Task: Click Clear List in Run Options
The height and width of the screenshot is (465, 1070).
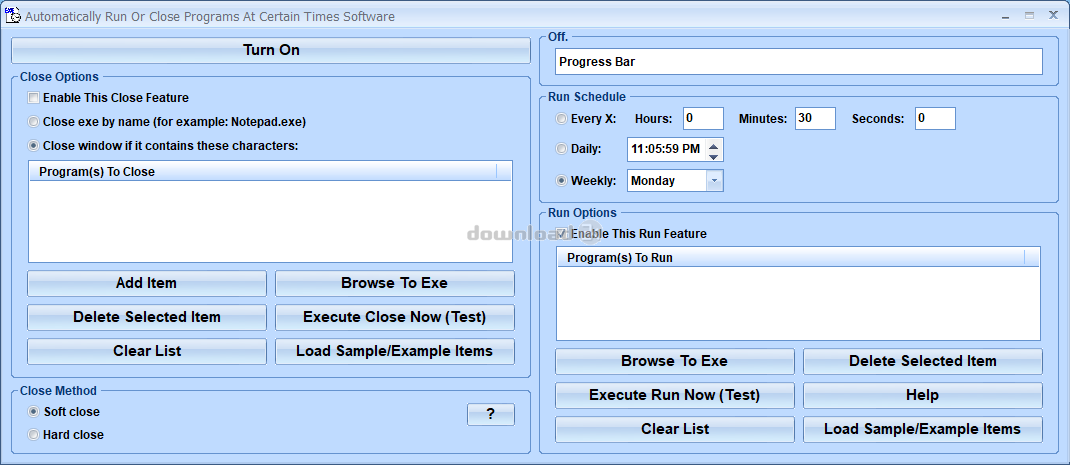Action: pyautogui.click(x=674, y=429)
